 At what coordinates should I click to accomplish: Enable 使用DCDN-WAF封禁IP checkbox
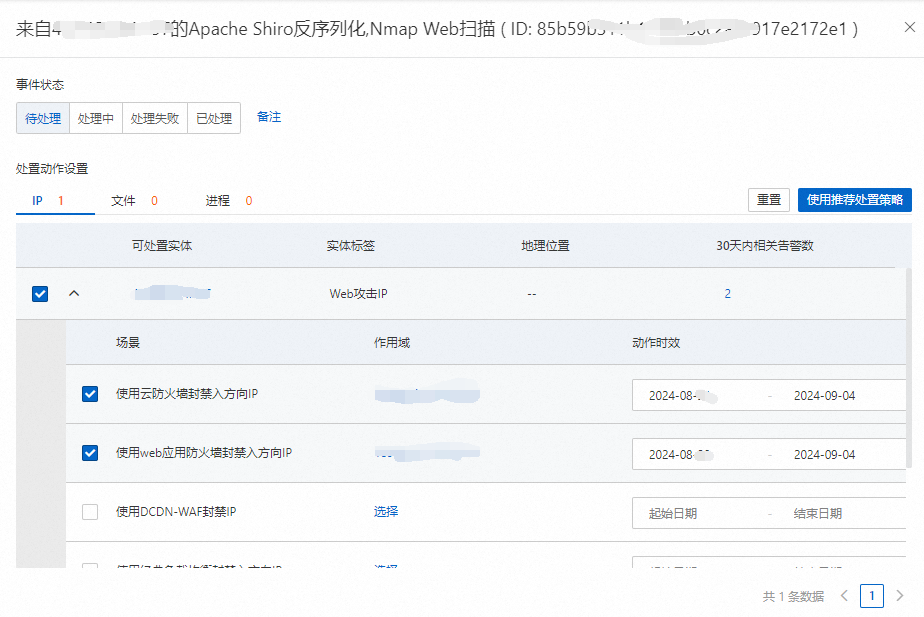click(x=90, y=512)
